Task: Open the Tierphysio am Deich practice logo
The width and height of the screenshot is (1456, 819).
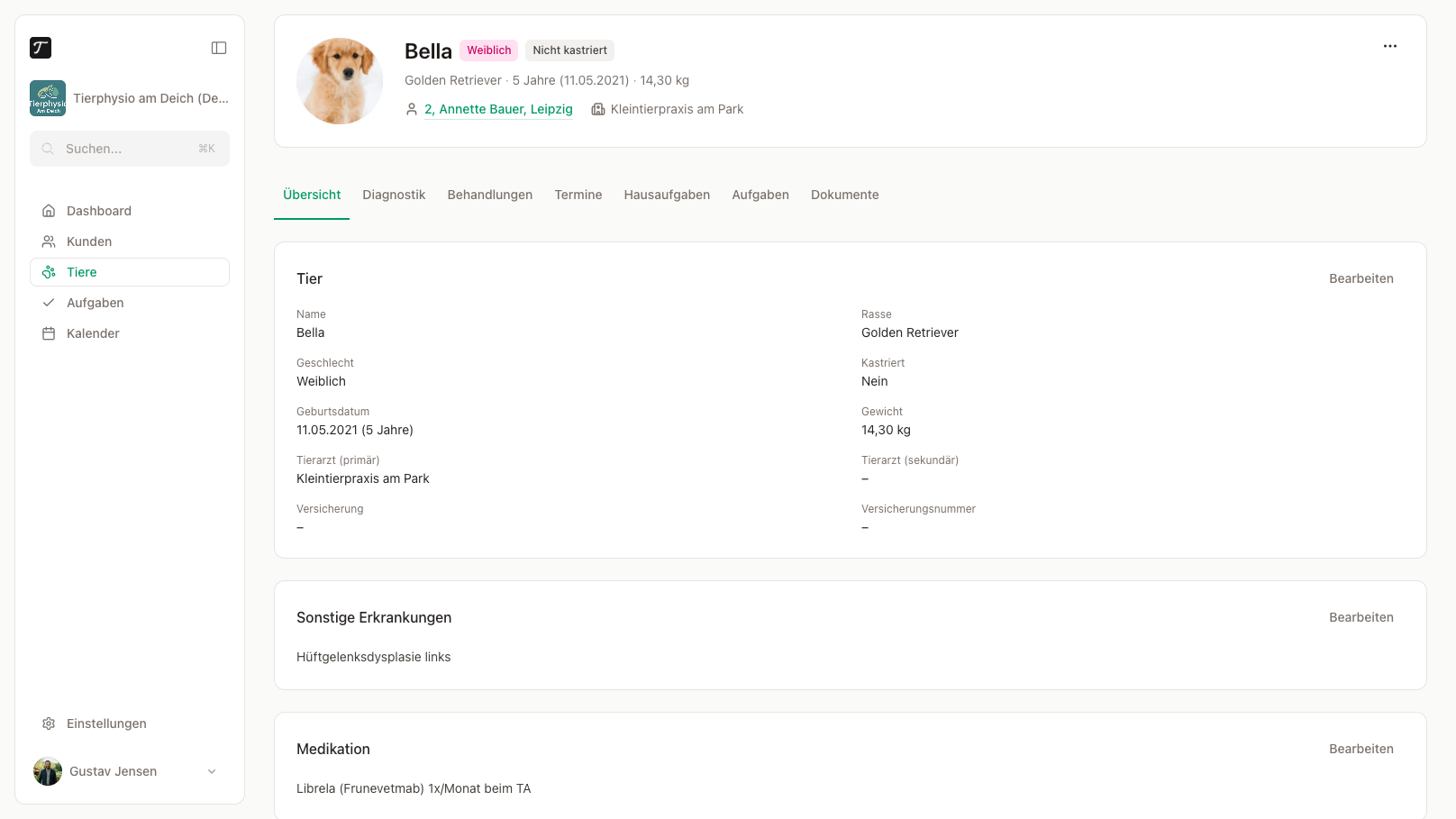Action: click(48, 98)
